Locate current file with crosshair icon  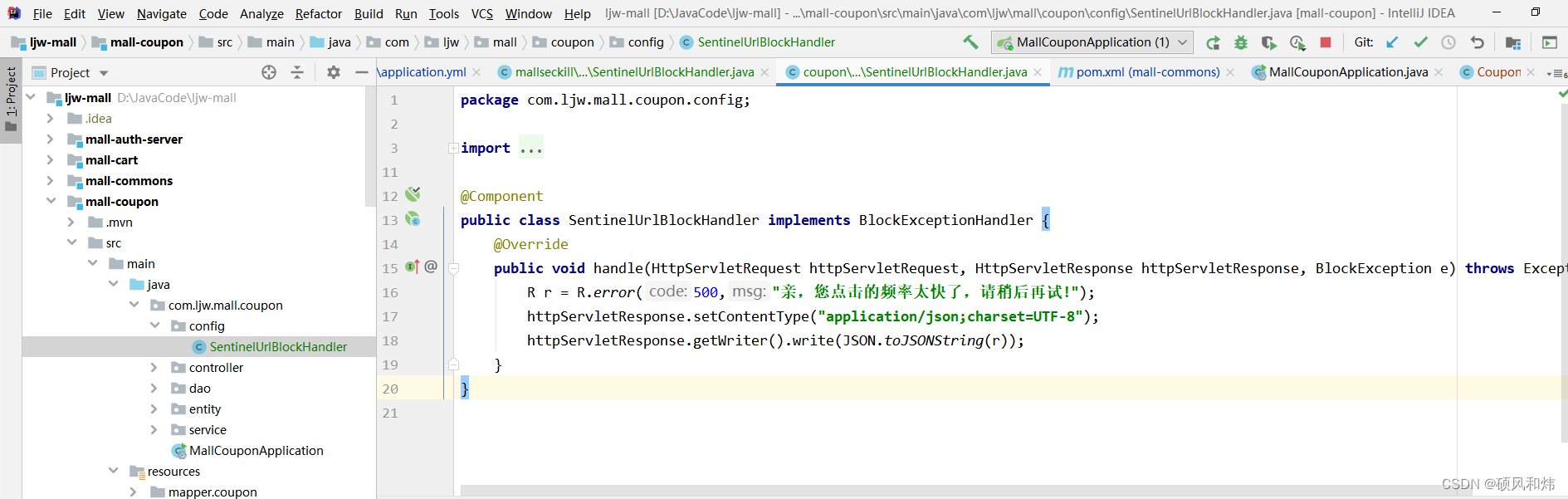(x=269, y=72)
